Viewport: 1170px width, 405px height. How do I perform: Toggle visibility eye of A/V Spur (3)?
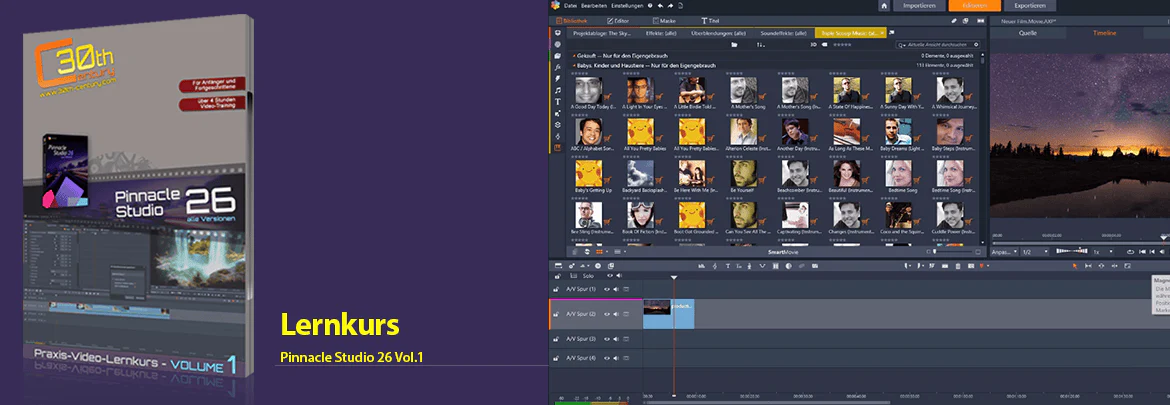point(607,339)
